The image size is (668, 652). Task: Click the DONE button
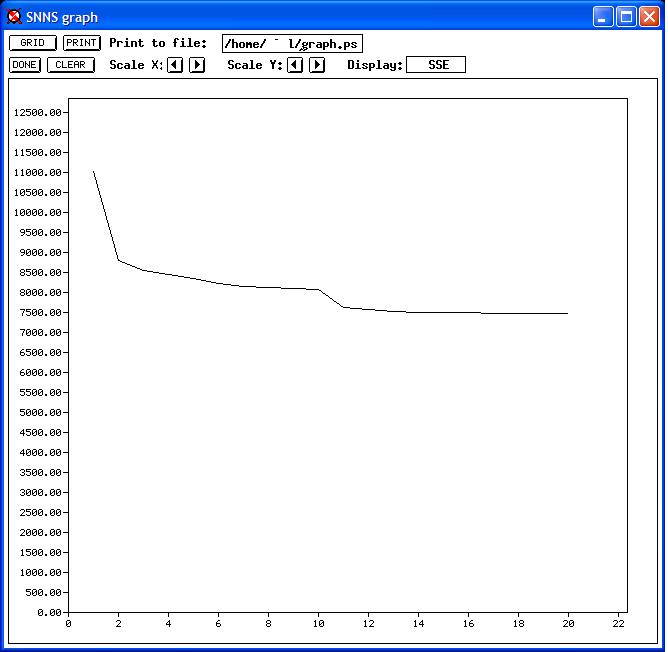coord(24,65)
